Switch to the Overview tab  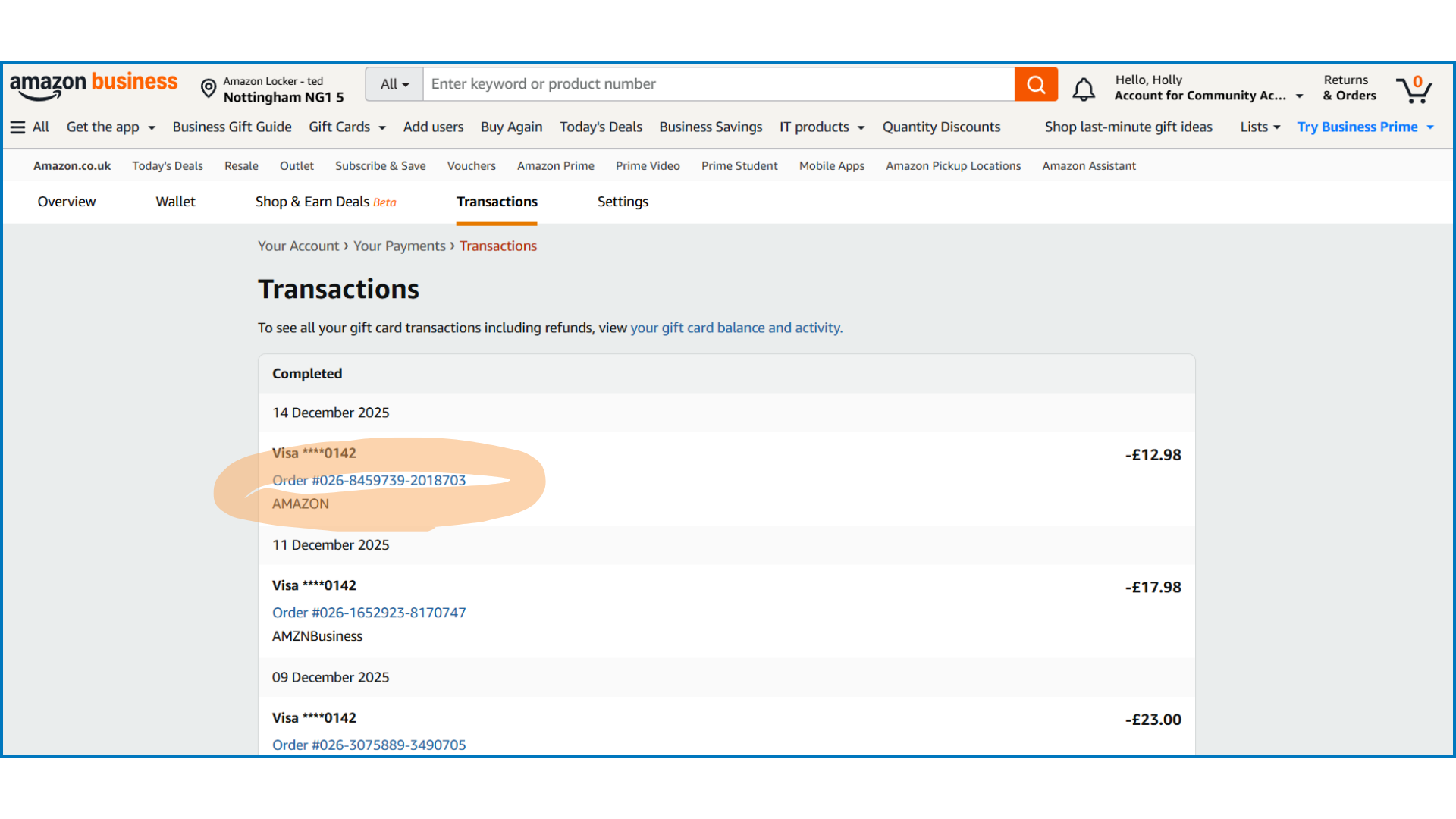click(67, 202)
